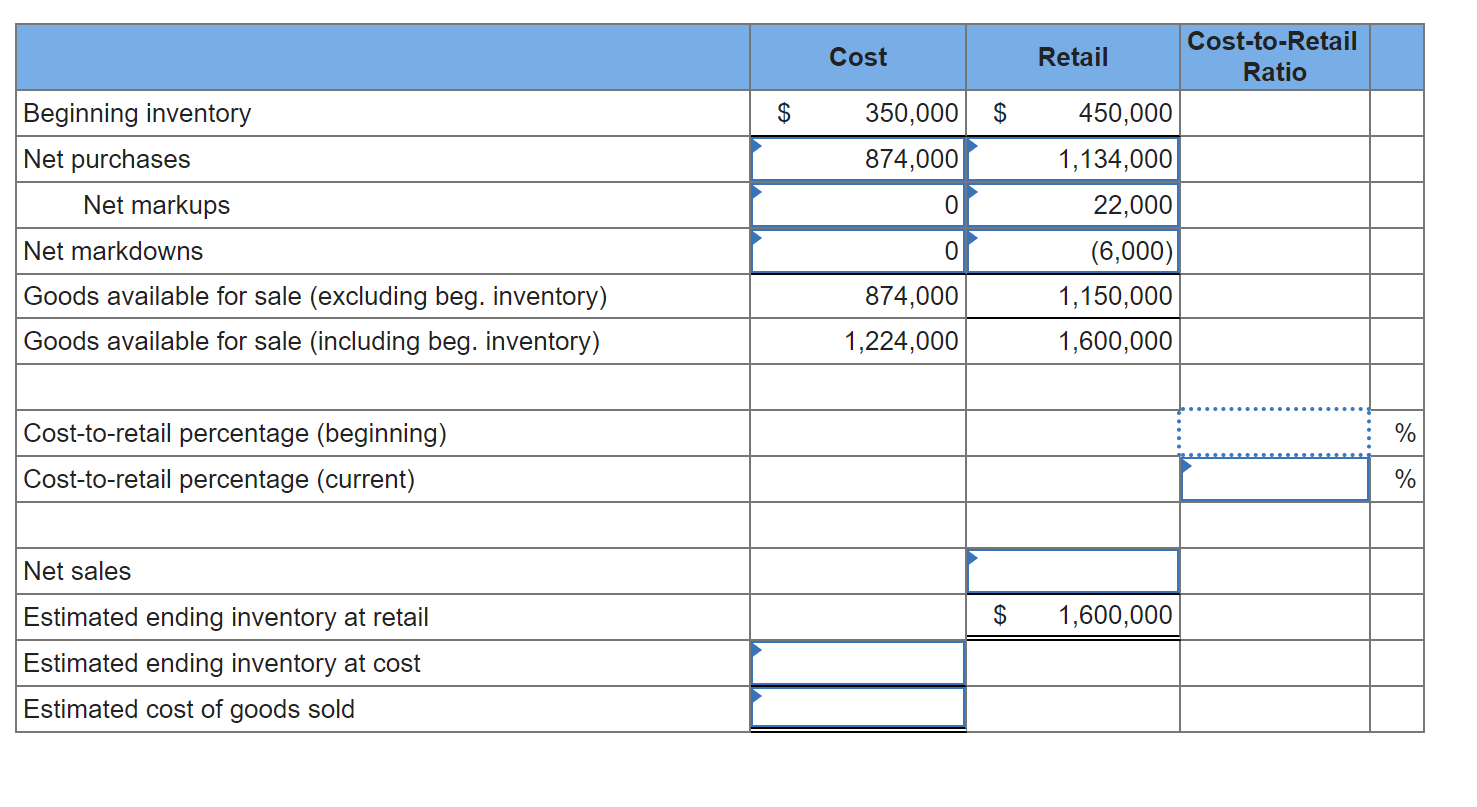This screenshot has width=1477, height=807.
Task: Click the Beginning inventory retail value 450,000
Action: tap(1125, 113)
